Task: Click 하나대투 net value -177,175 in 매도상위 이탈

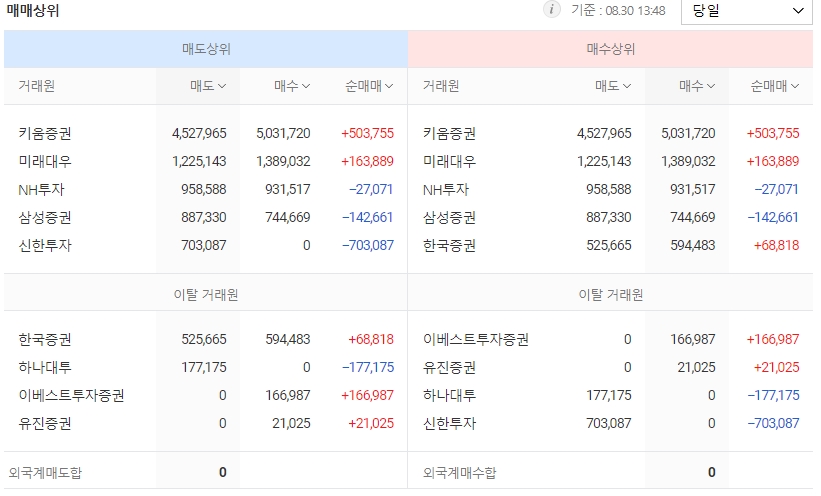Action: pos(368,368)
